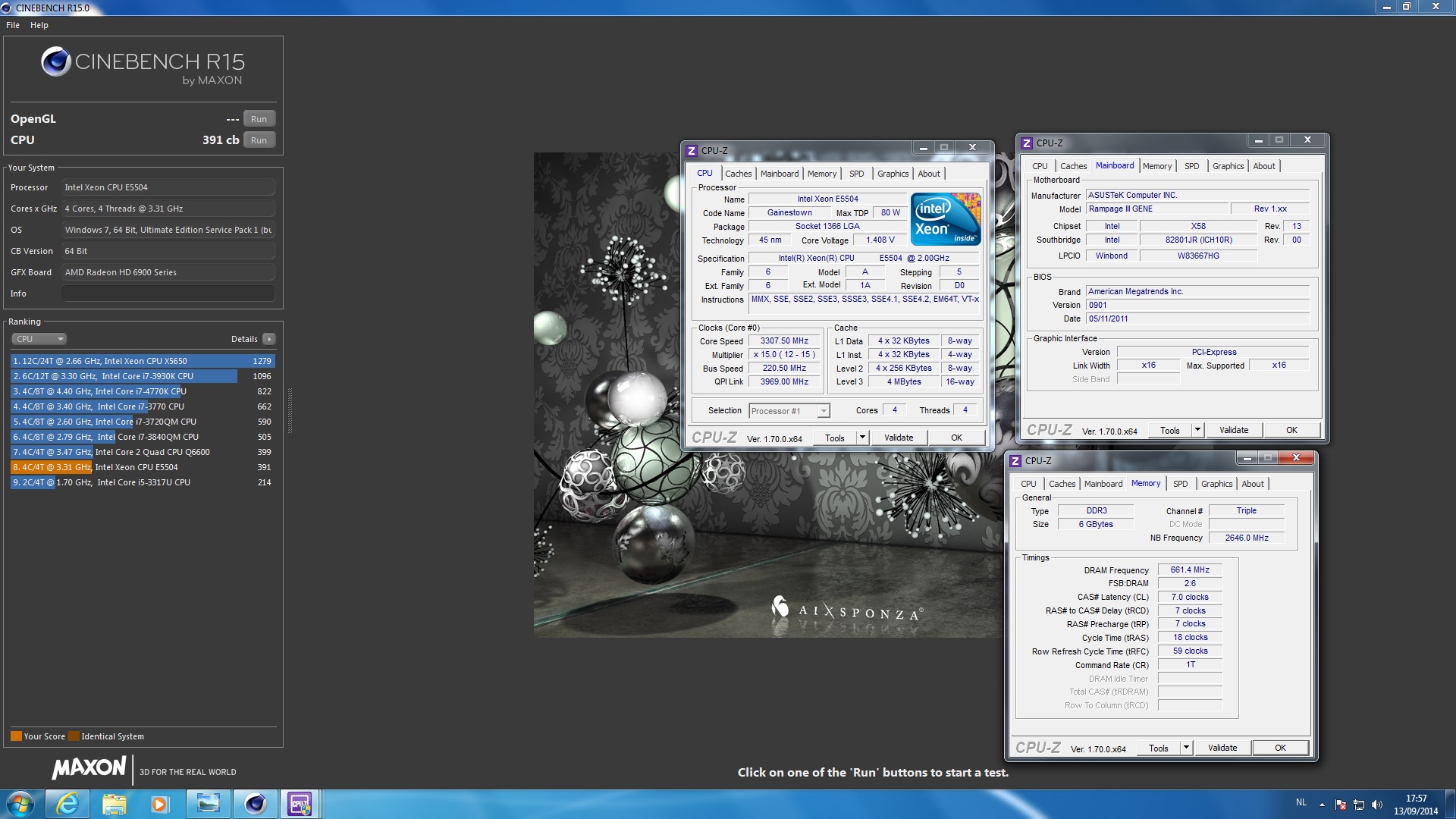Switch to Cinebench via its taskbar icon
The width and height of the screenshot is (1456, 819).
256,804
